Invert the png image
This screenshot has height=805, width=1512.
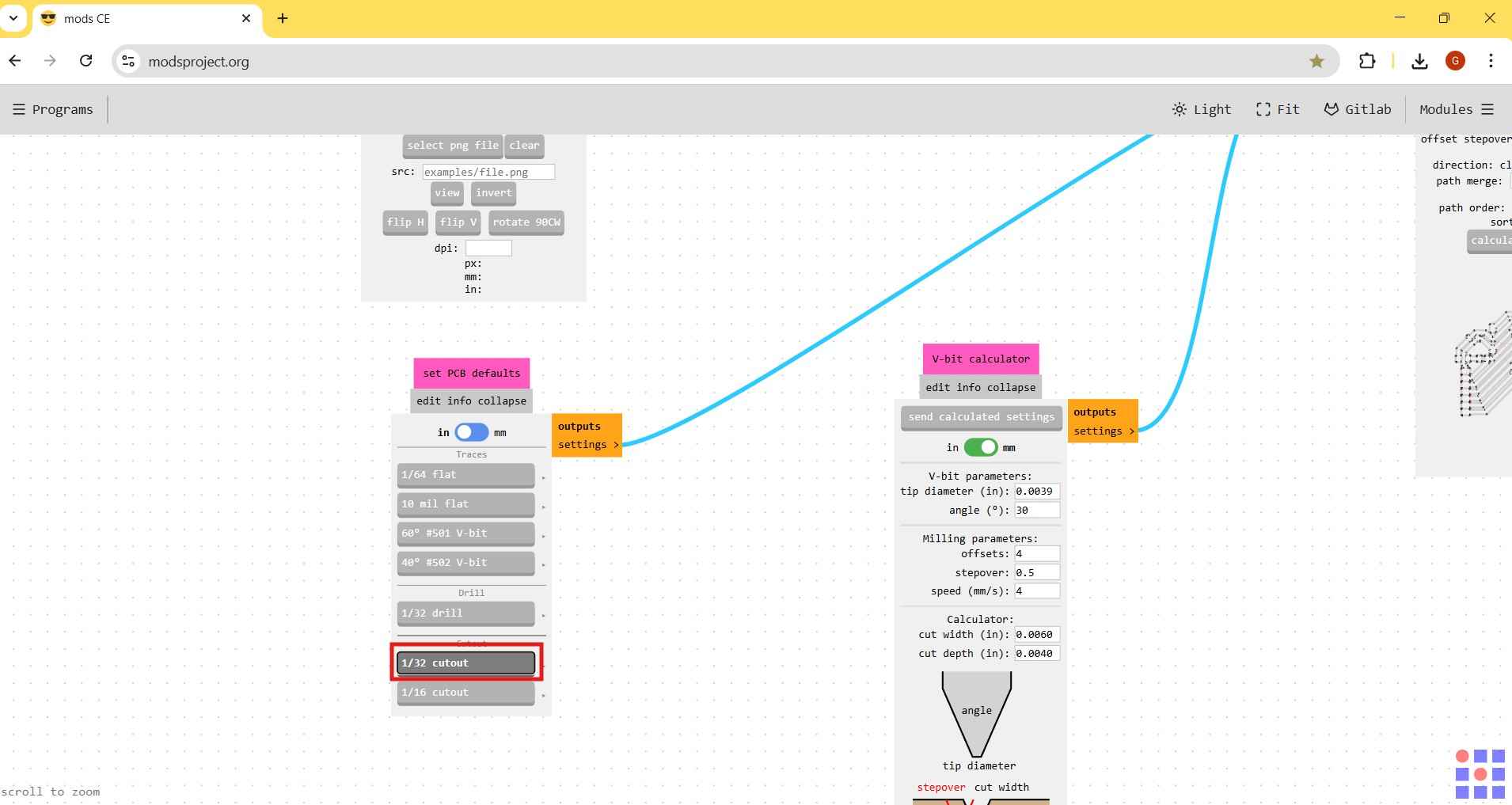(493, 193)
